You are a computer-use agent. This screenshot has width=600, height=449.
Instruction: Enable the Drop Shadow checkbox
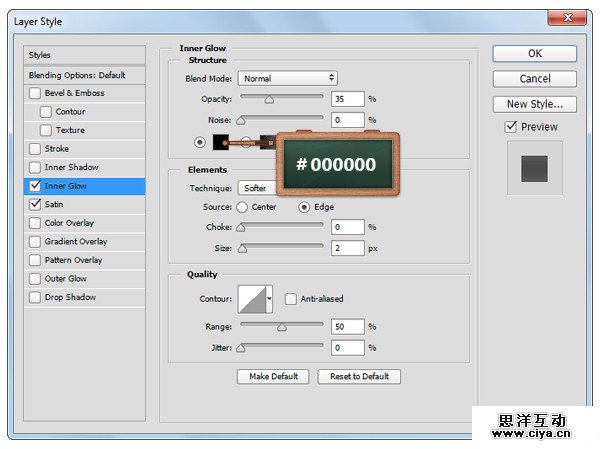point(36,297)
